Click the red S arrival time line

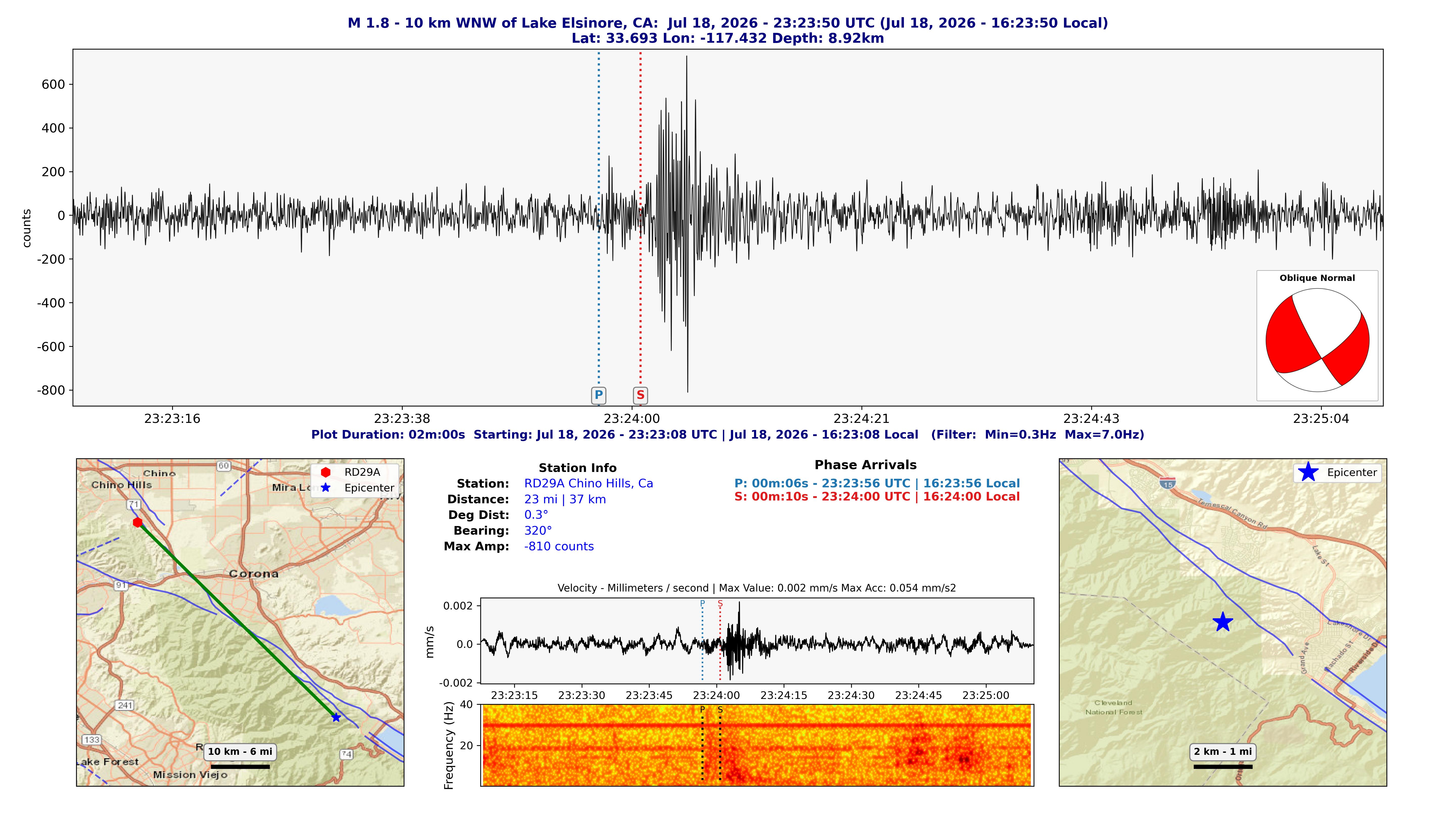(877, 497)
